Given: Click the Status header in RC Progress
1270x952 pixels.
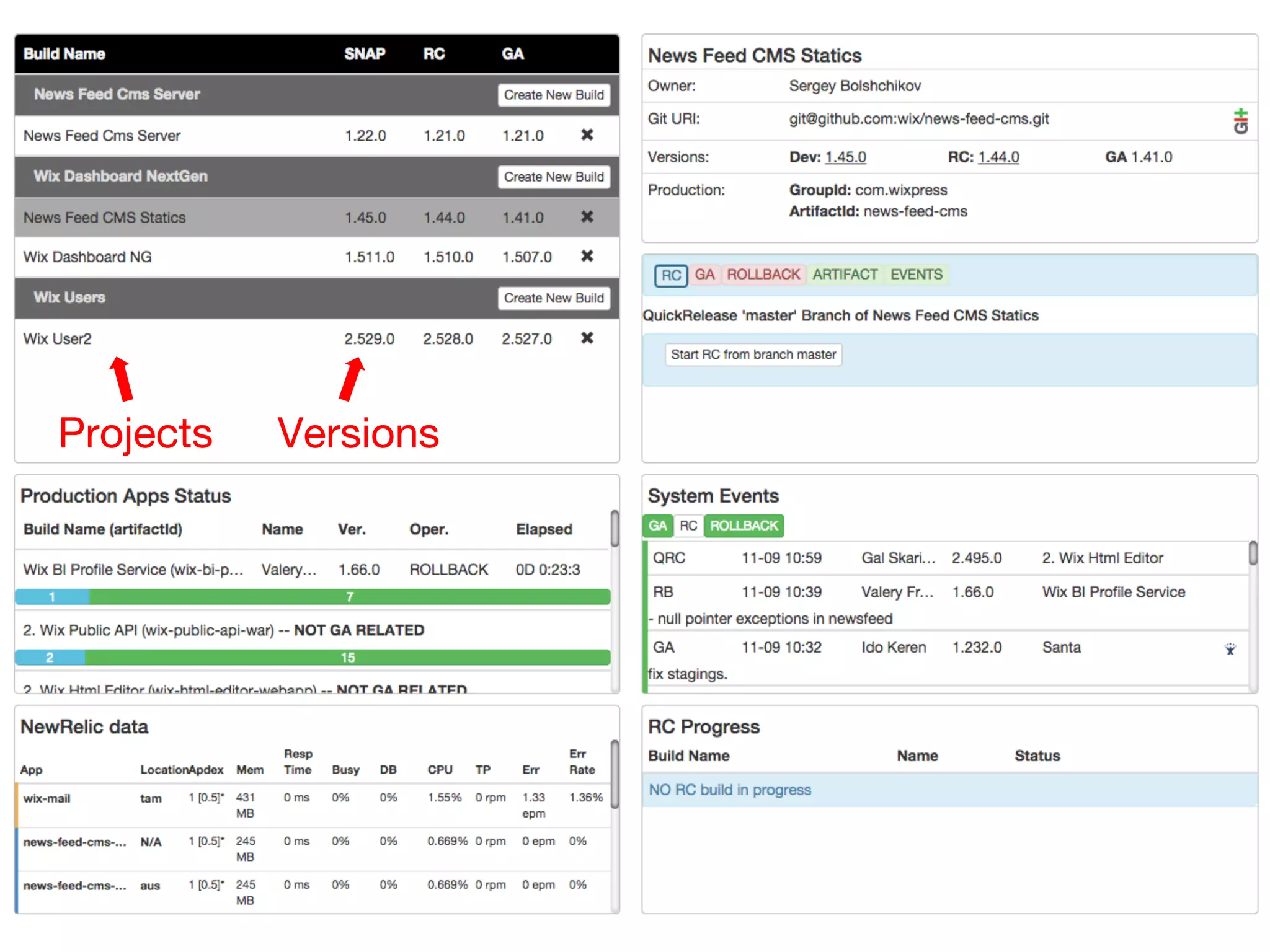Looking at the screenshot, I should point(1037,756).
